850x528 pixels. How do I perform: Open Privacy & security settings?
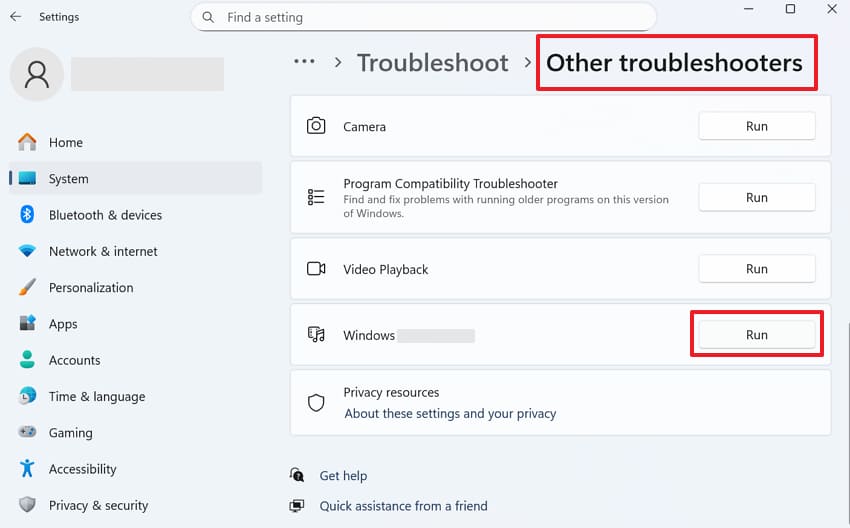click(136, 505)
